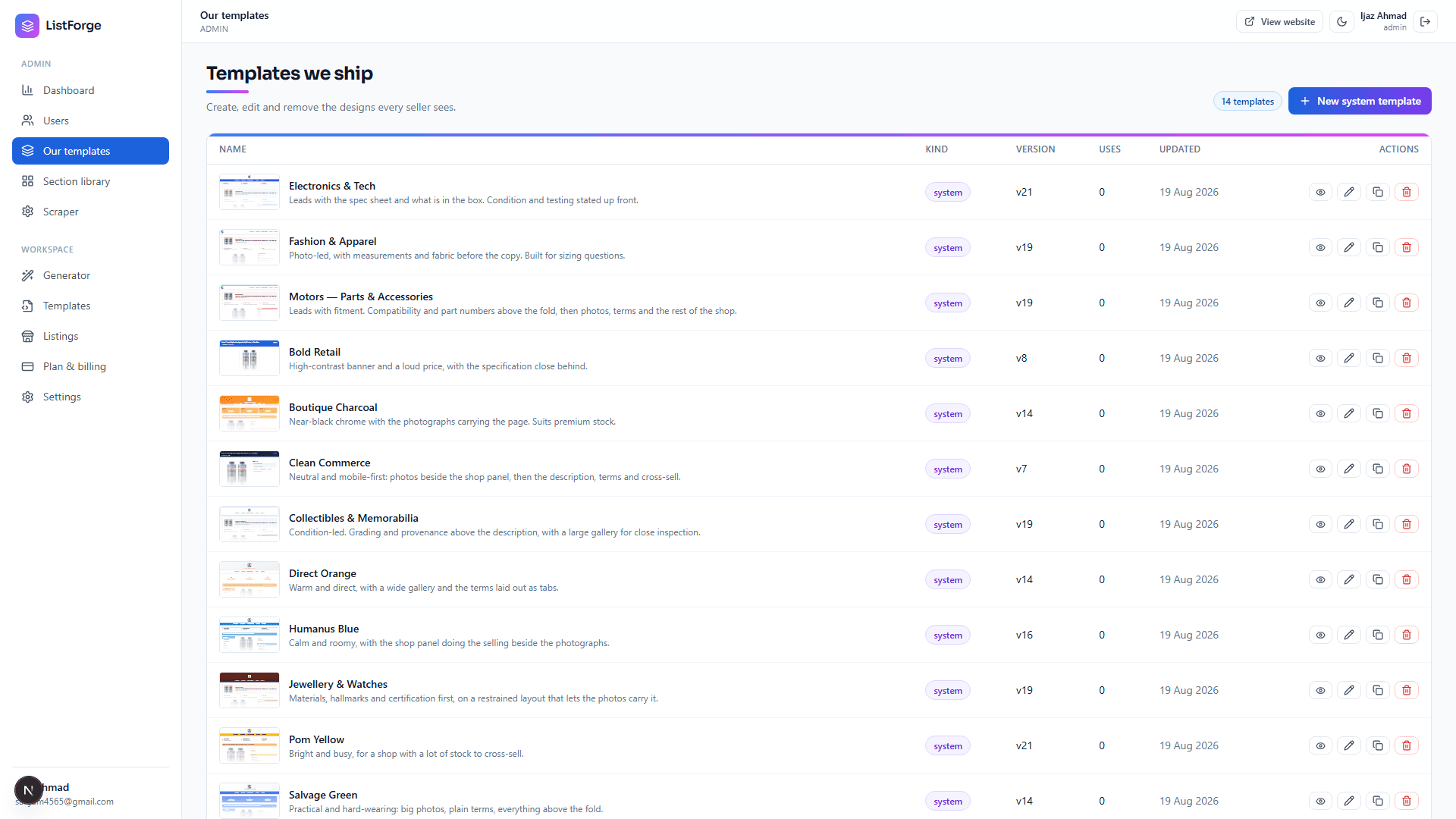Click version v21 in Electronics & Tech row
This screenshot has height=819, width=1456.
click(x=1024, y=192)
